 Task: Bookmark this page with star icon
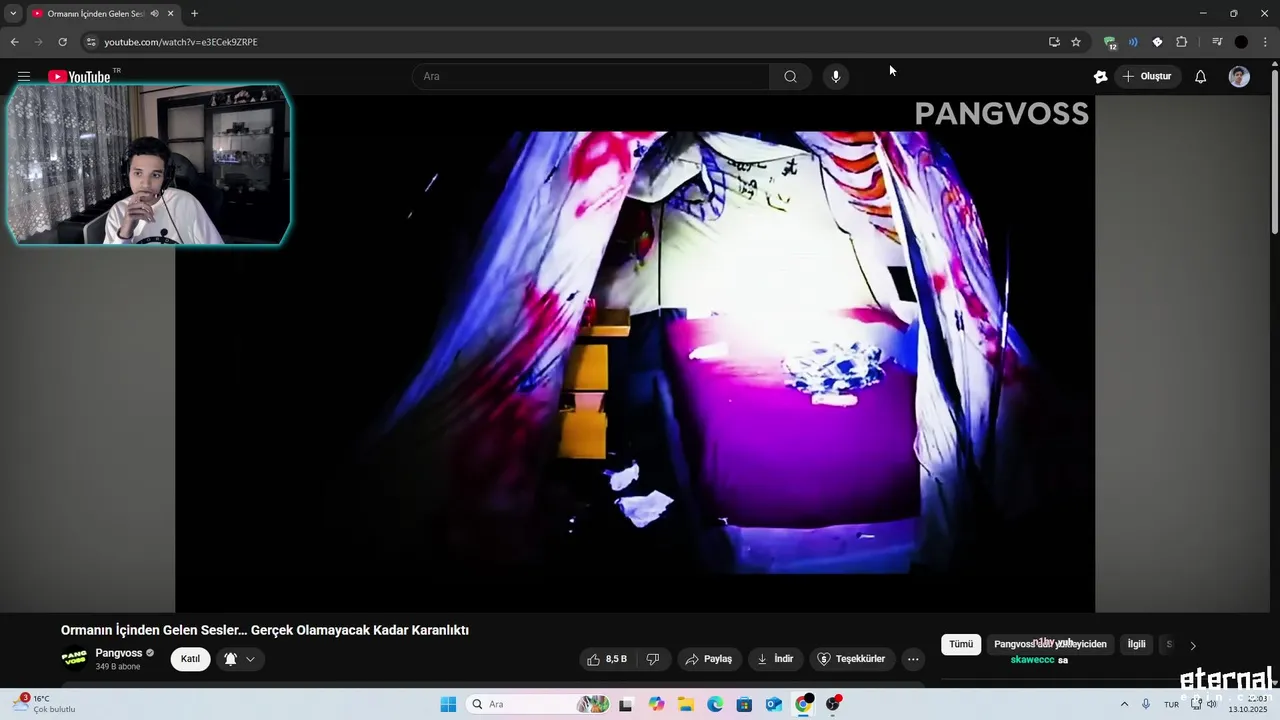pyautogui.click(x=1076, y=42)
